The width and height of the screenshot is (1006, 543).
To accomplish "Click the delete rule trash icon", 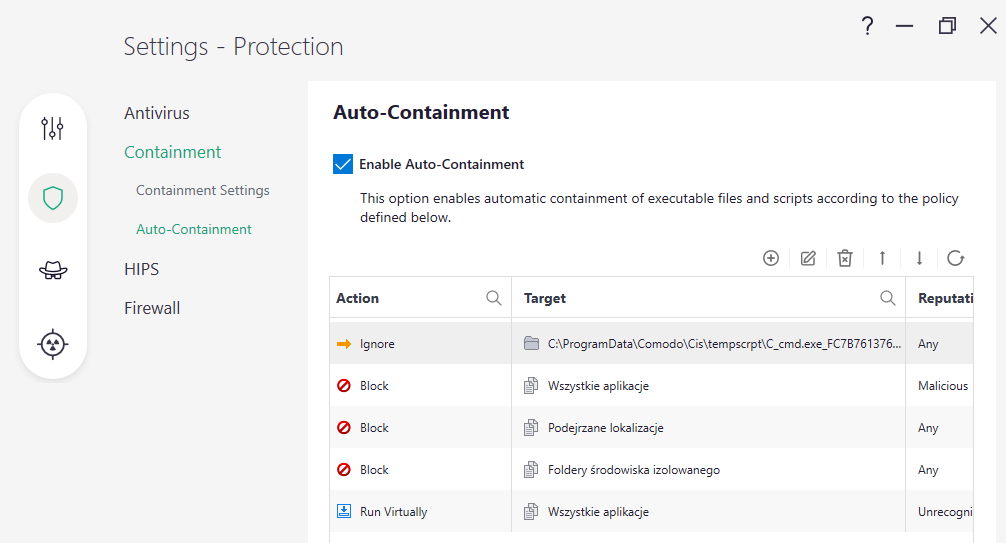I will click(x=845, y=258).
